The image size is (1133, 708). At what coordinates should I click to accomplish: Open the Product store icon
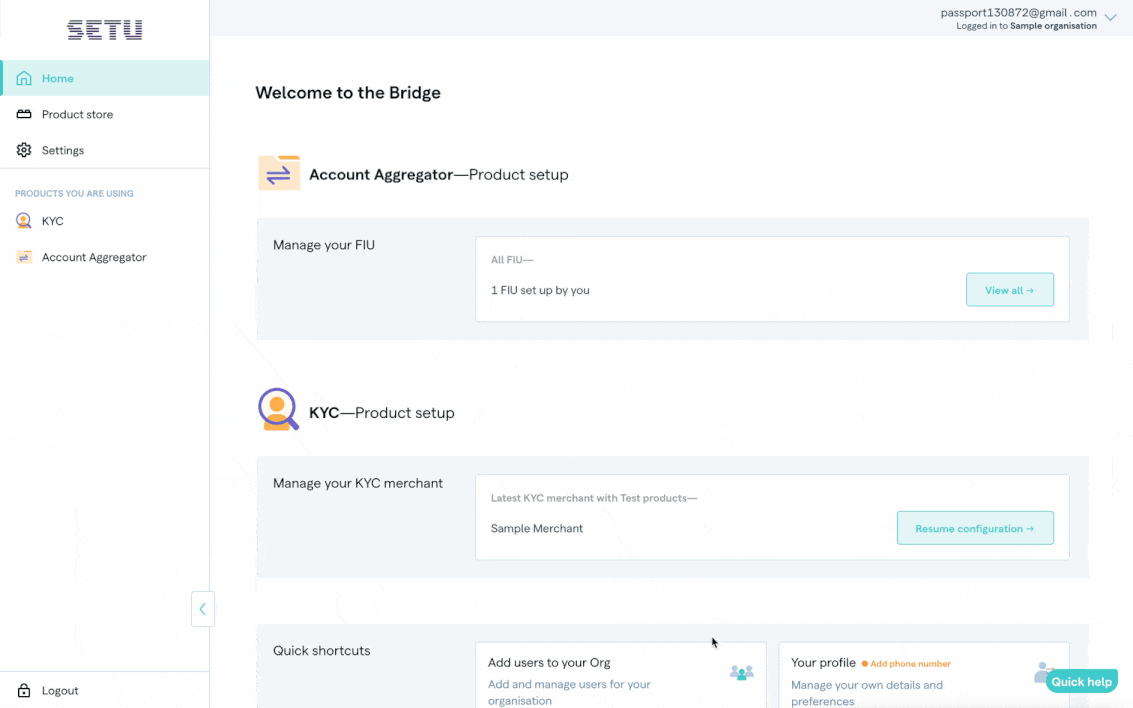coord(23,114)
